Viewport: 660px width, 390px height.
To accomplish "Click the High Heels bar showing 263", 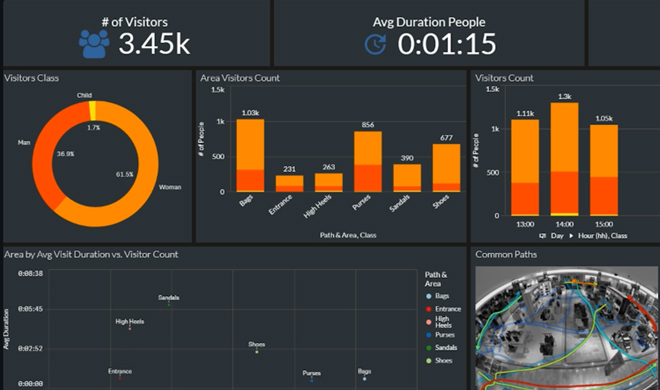I will pos(329,183).
